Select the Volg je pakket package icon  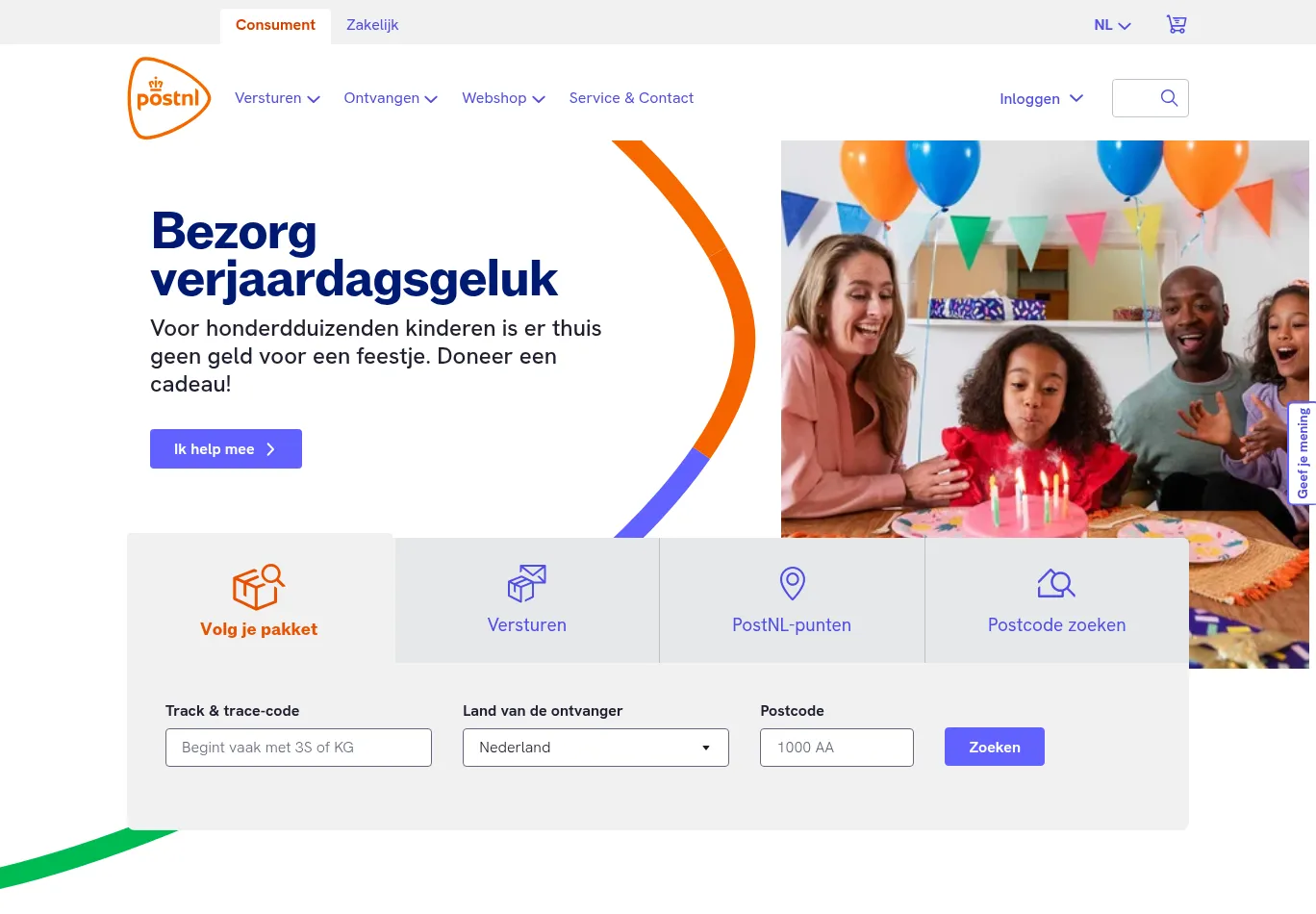point(259,587)
